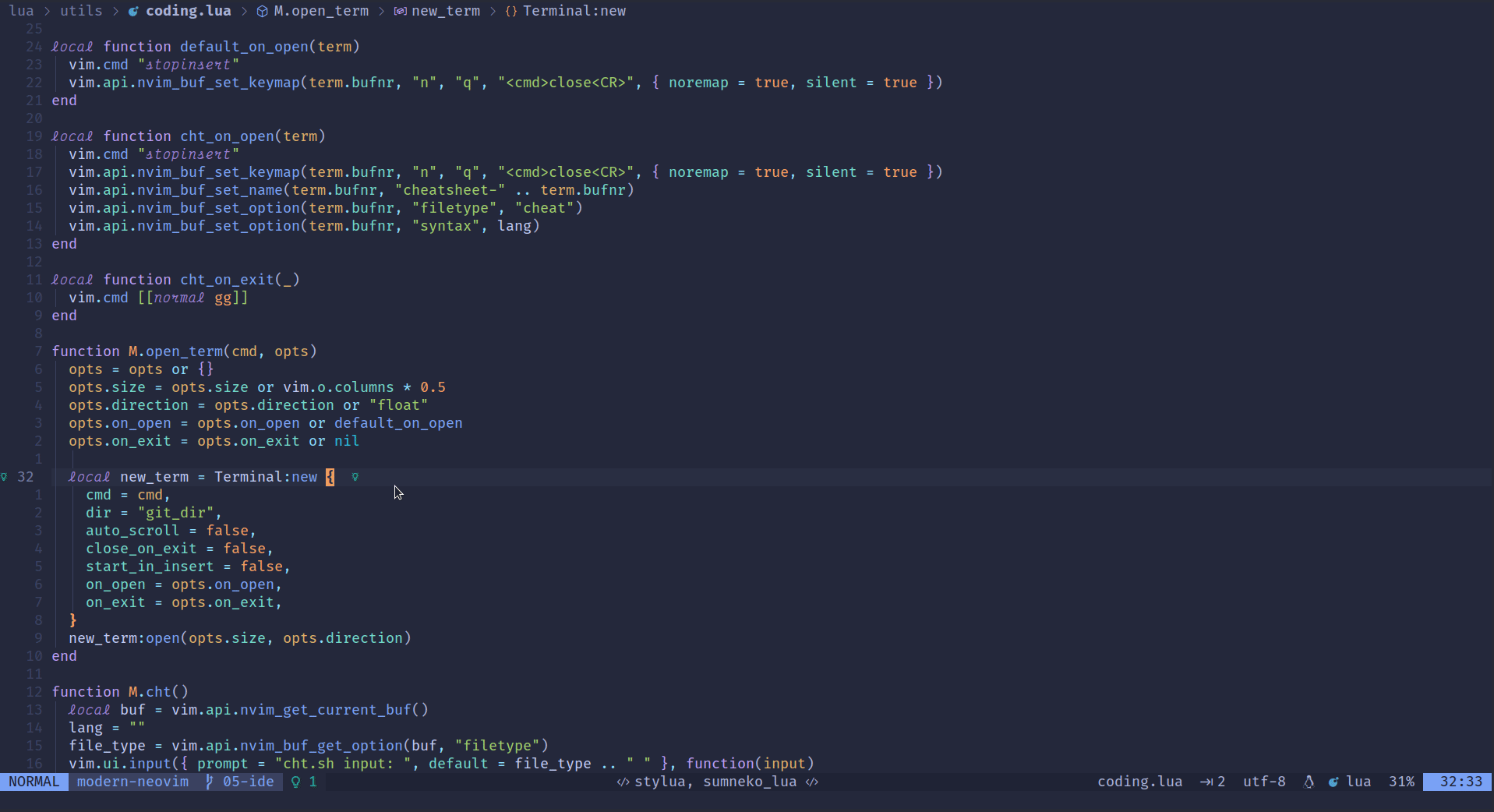This screenshot has height=812, width=1494.
Task: Click cht_on_exit in the function definition
Action: (227, 280)
